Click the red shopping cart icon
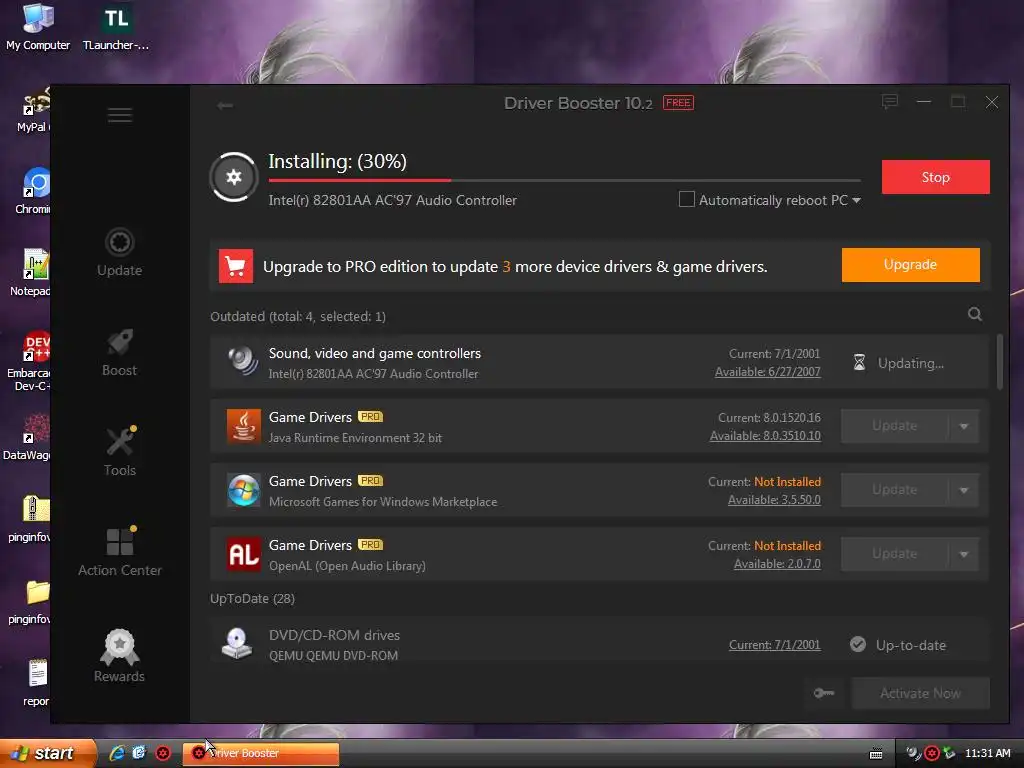This screenshot has width=1024, height=768. 236,266
